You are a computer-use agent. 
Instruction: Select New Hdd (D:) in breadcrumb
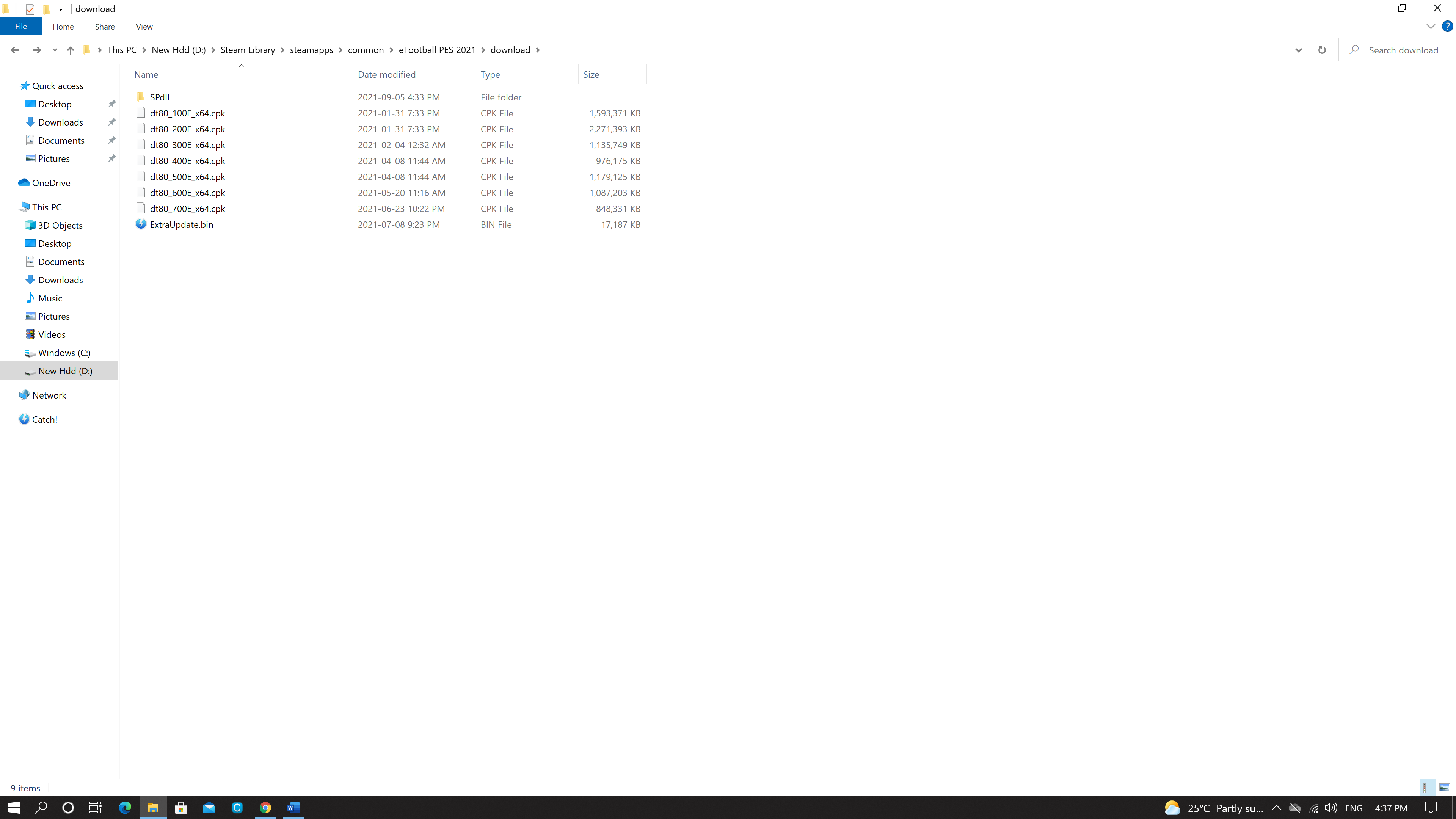click(179, 50)
